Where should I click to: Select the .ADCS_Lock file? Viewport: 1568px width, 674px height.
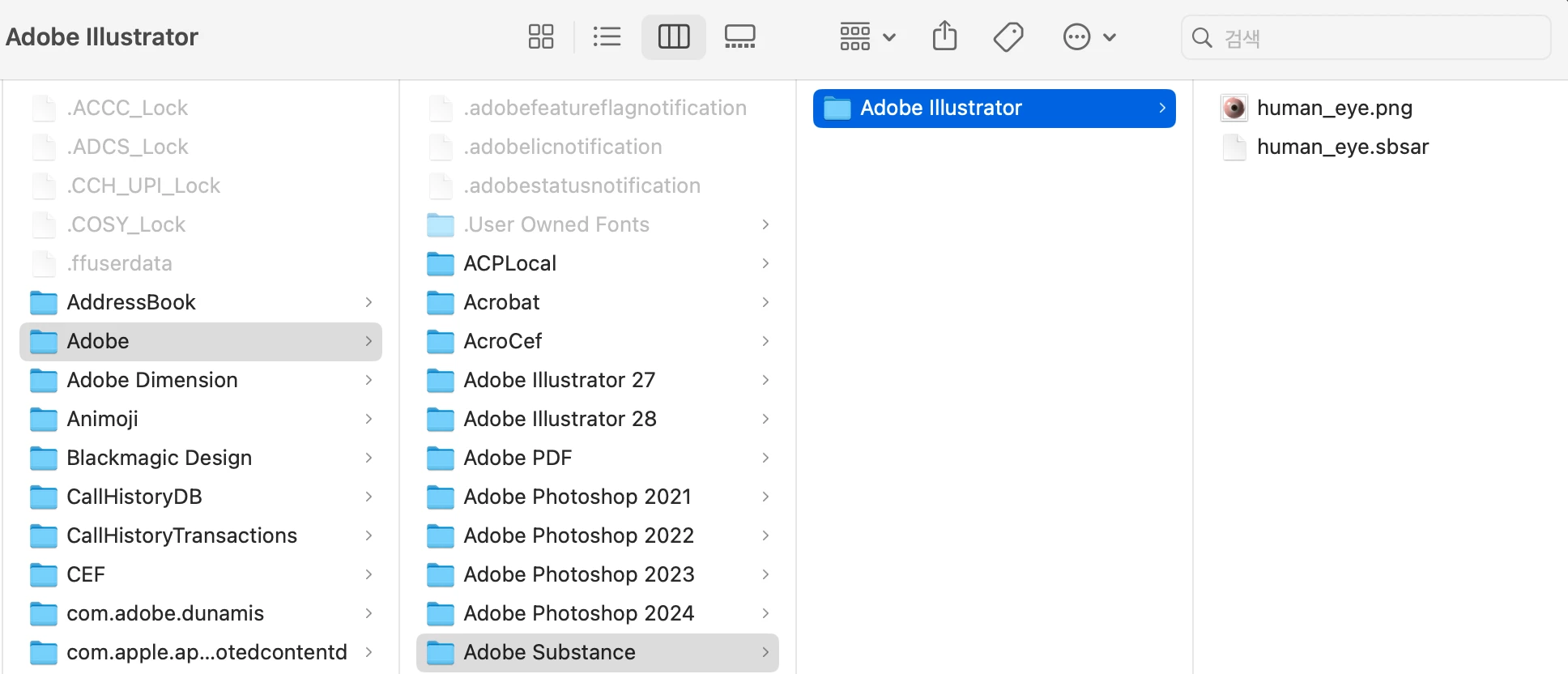201,147
